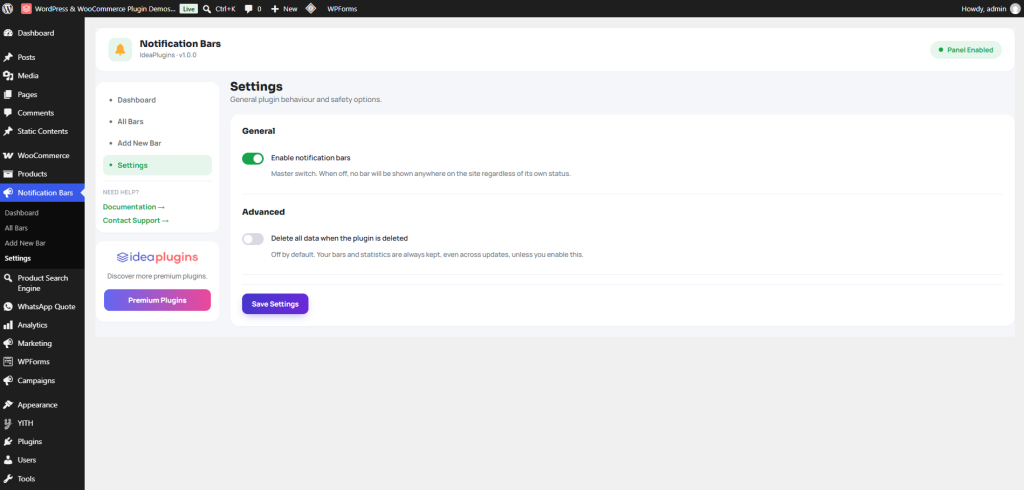The width and height of the screenshot is (1024, 490).
Task: Click the Static Contents pin icon
Action: click(8, 131)
